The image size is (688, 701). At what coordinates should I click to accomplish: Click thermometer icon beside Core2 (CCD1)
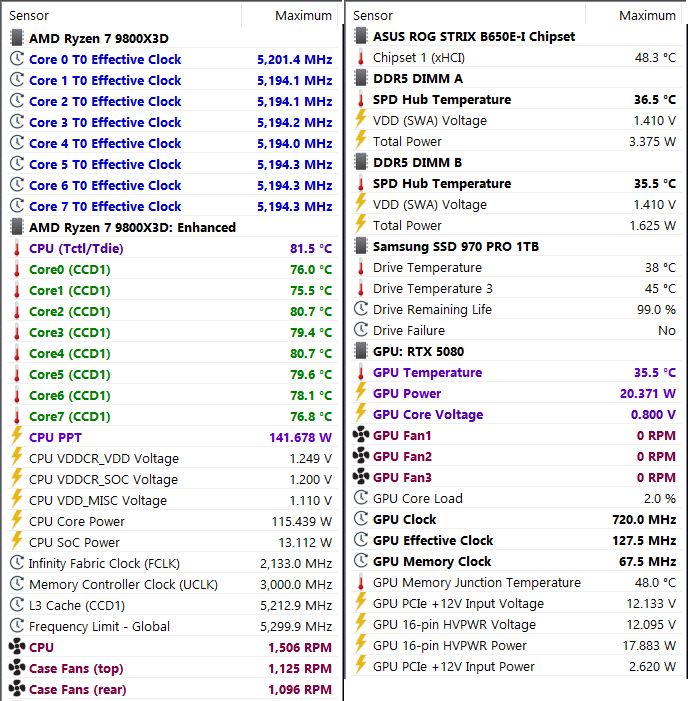tap(17, 312)
